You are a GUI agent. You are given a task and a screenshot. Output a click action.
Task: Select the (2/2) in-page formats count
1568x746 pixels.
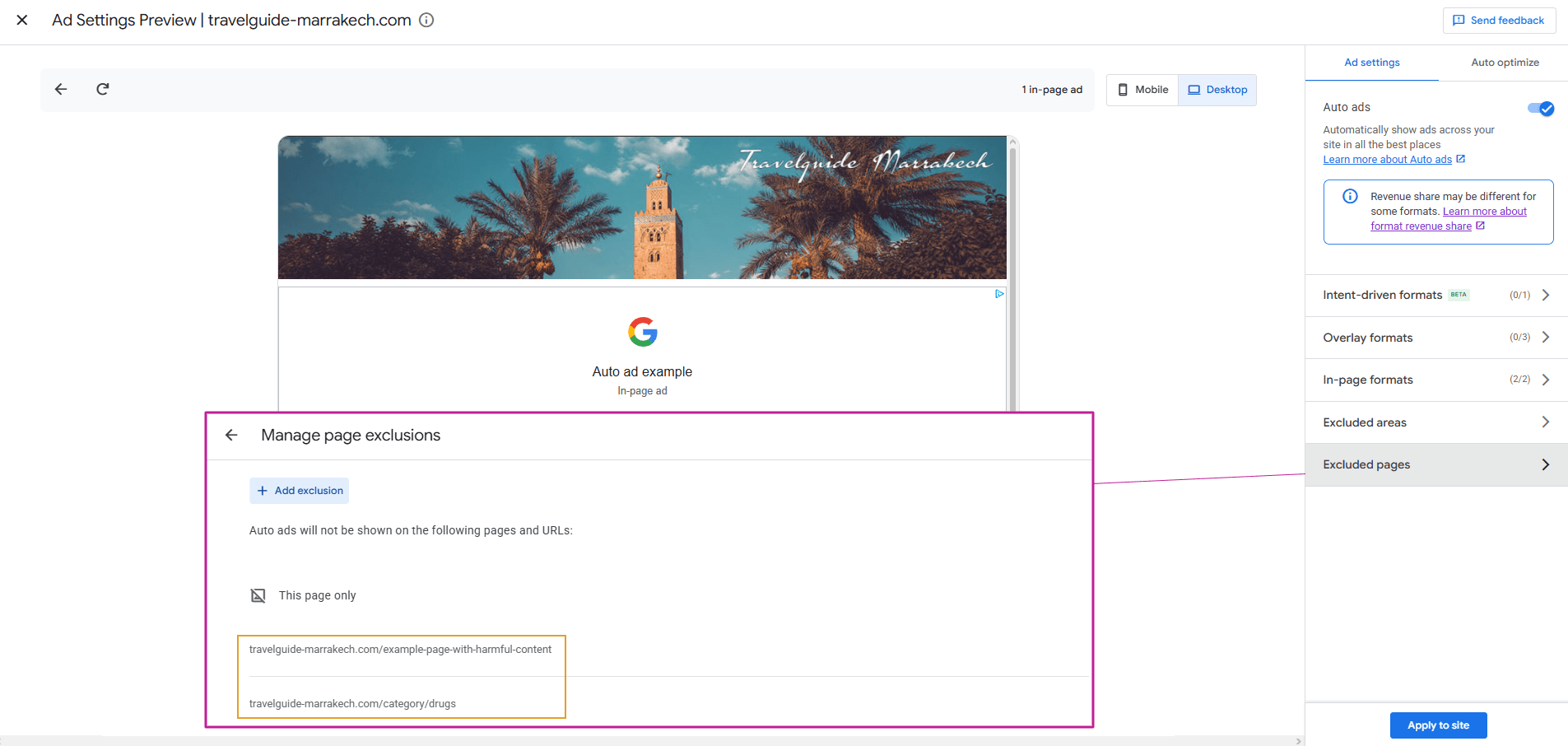(x=1519, y=380)
